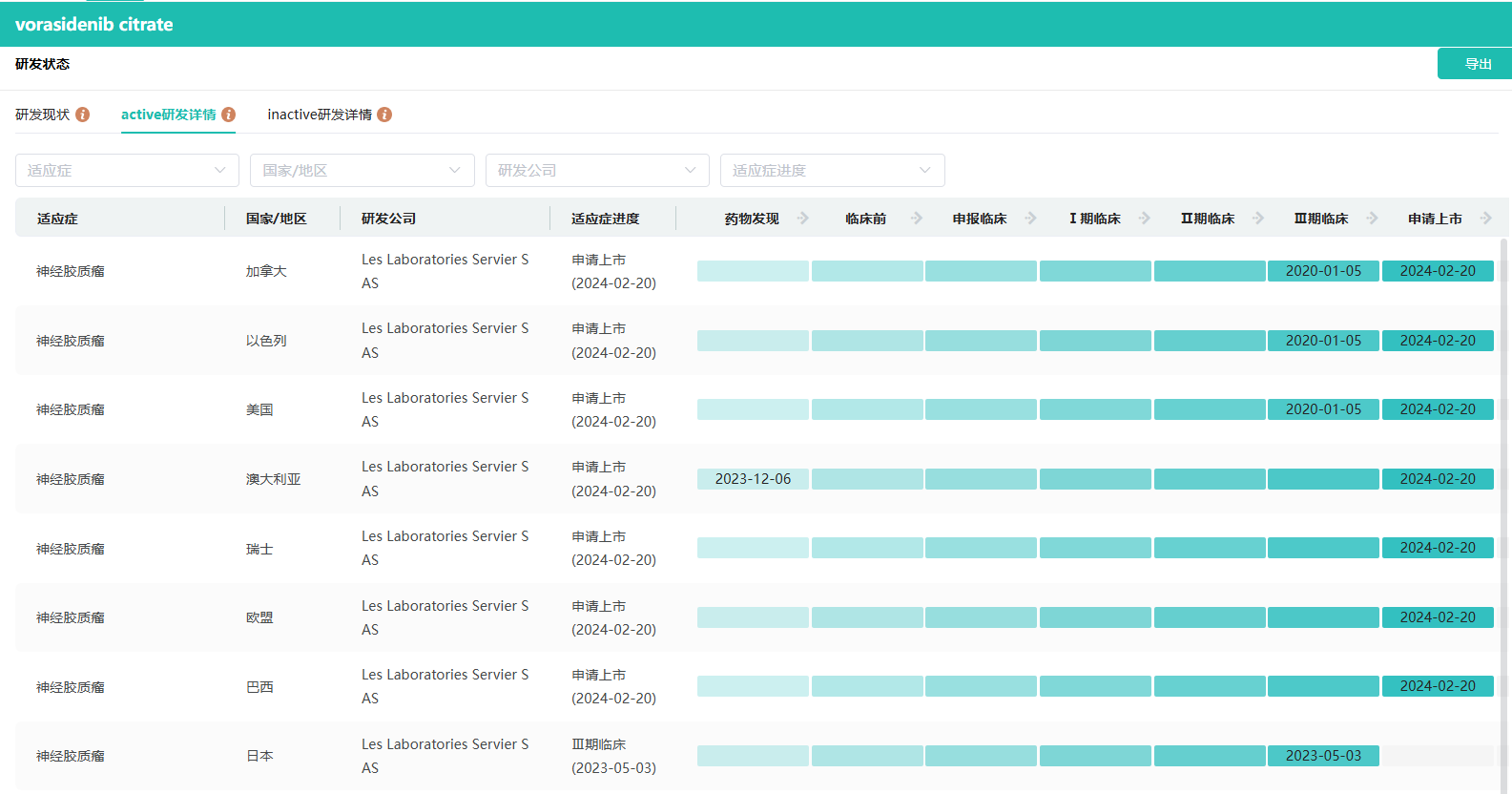Click info icon beside active研发详情 tab
The width and height of the screenshot is (1512, 794).
(x=229, y=115)
